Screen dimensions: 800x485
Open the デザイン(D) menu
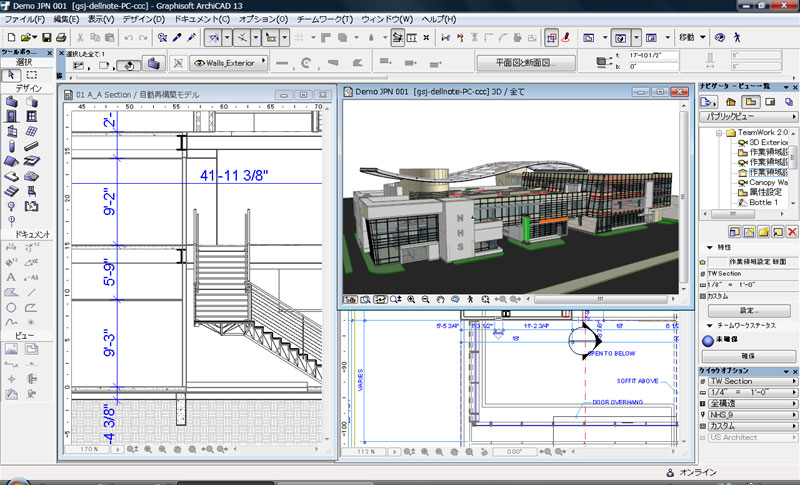point(143,19)
